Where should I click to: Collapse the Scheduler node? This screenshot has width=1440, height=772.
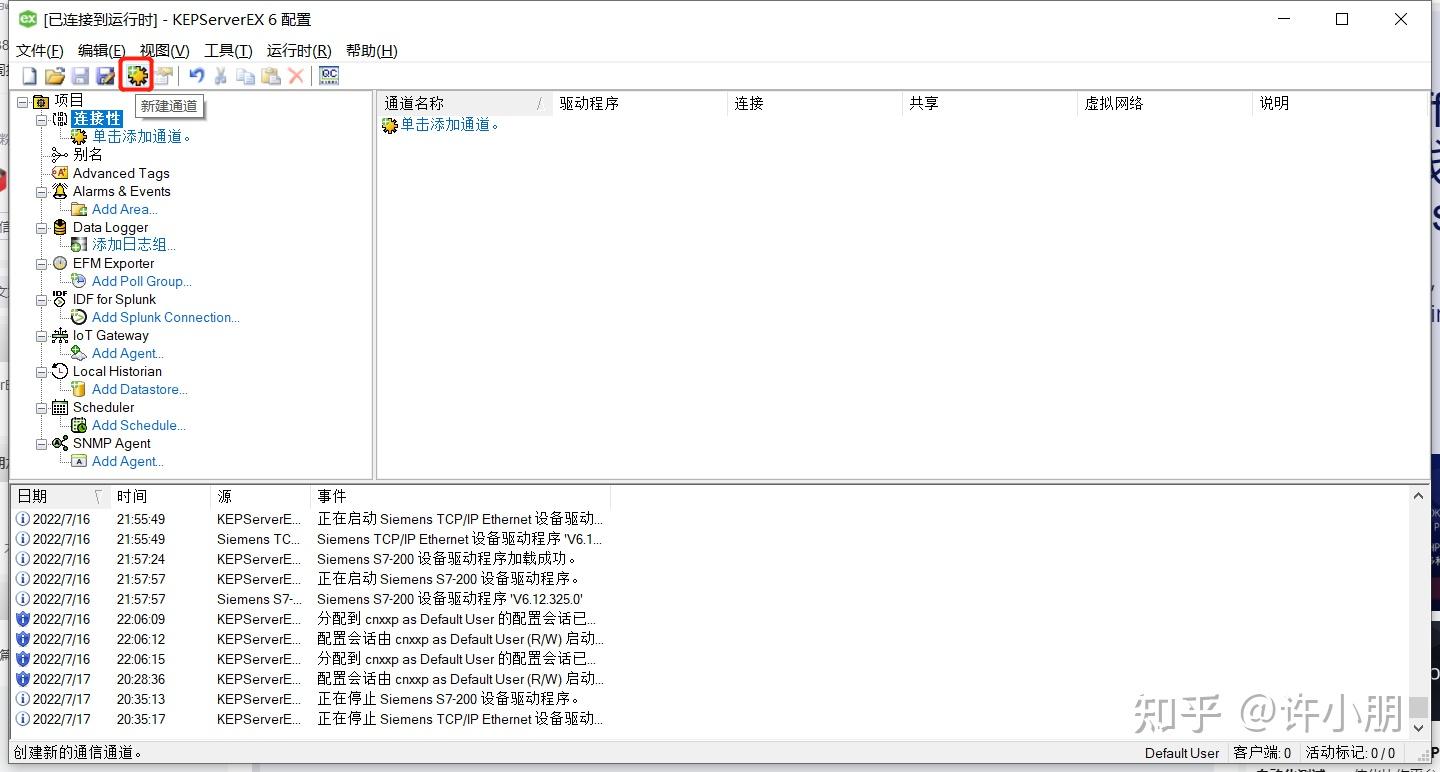42,407
